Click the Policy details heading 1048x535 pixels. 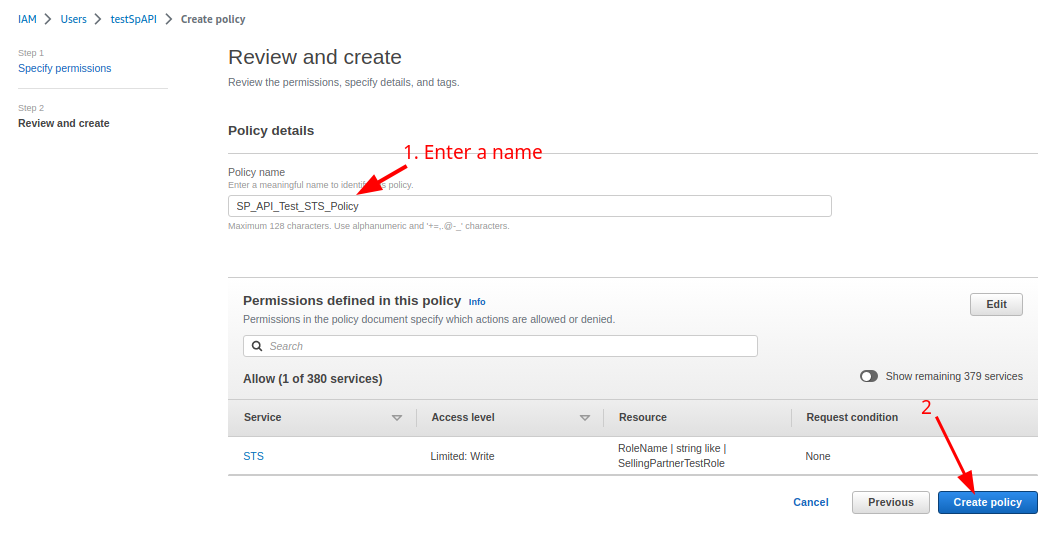[271, 130]
